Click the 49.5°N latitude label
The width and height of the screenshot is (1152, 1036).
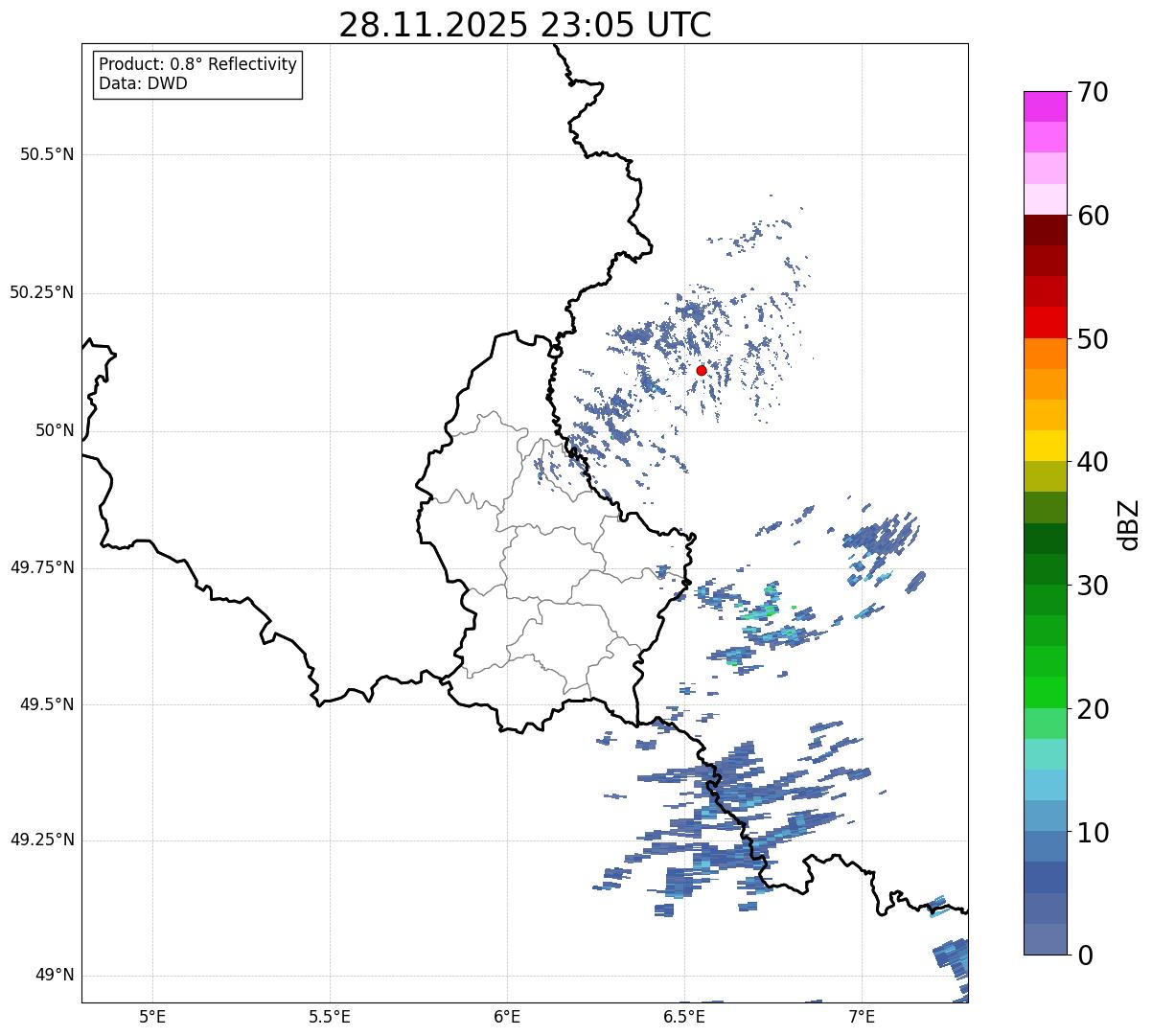coord(47,704)
